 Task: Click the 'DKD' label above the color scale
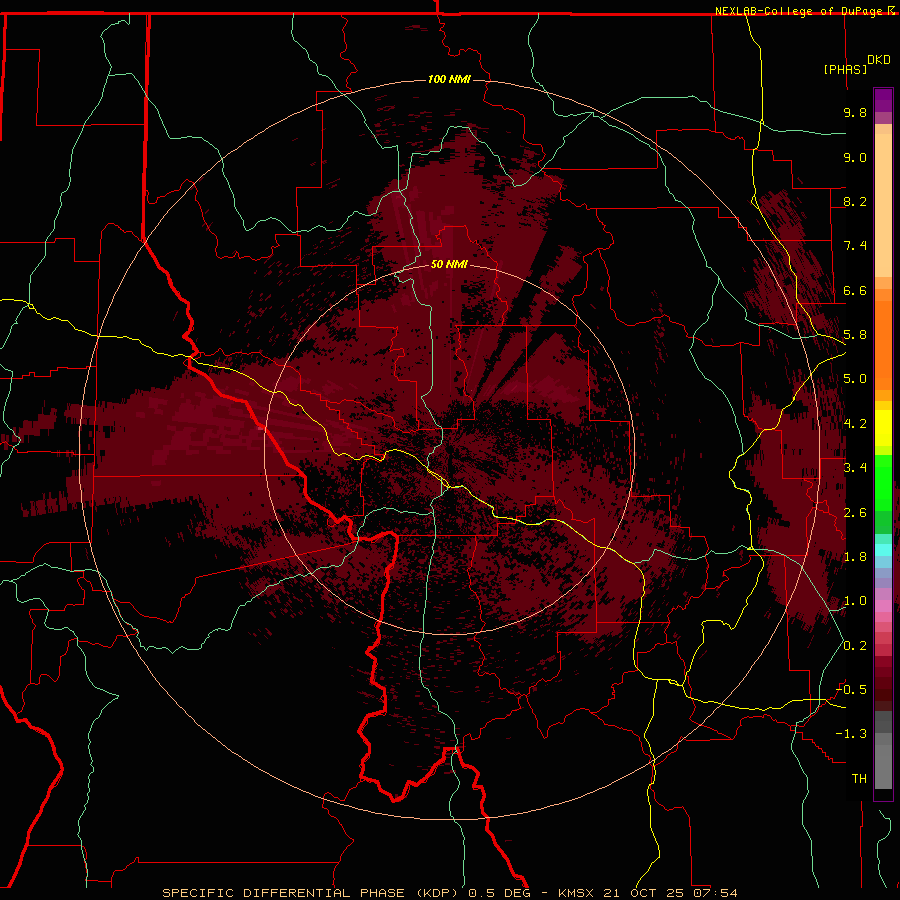[879, 60]
